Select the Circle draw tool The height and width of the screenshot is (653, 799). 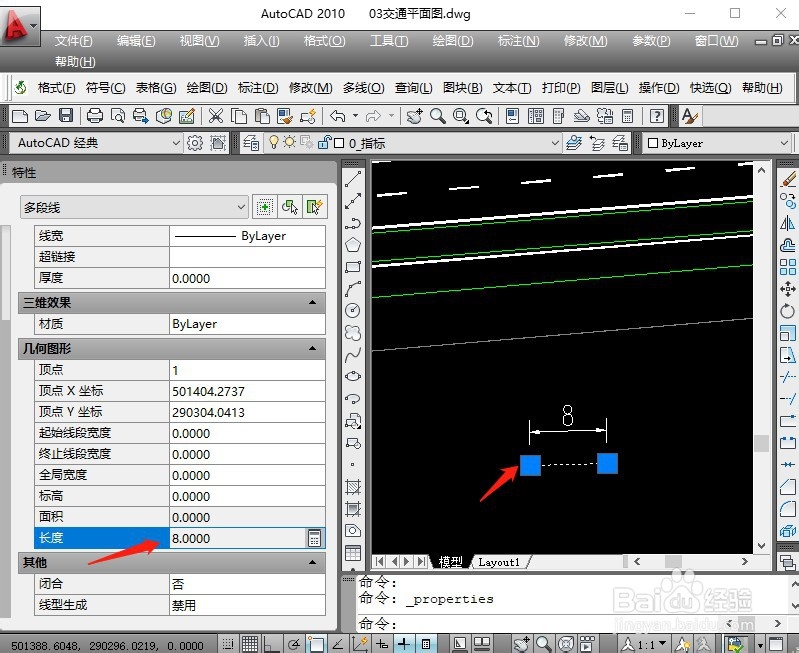353,310
